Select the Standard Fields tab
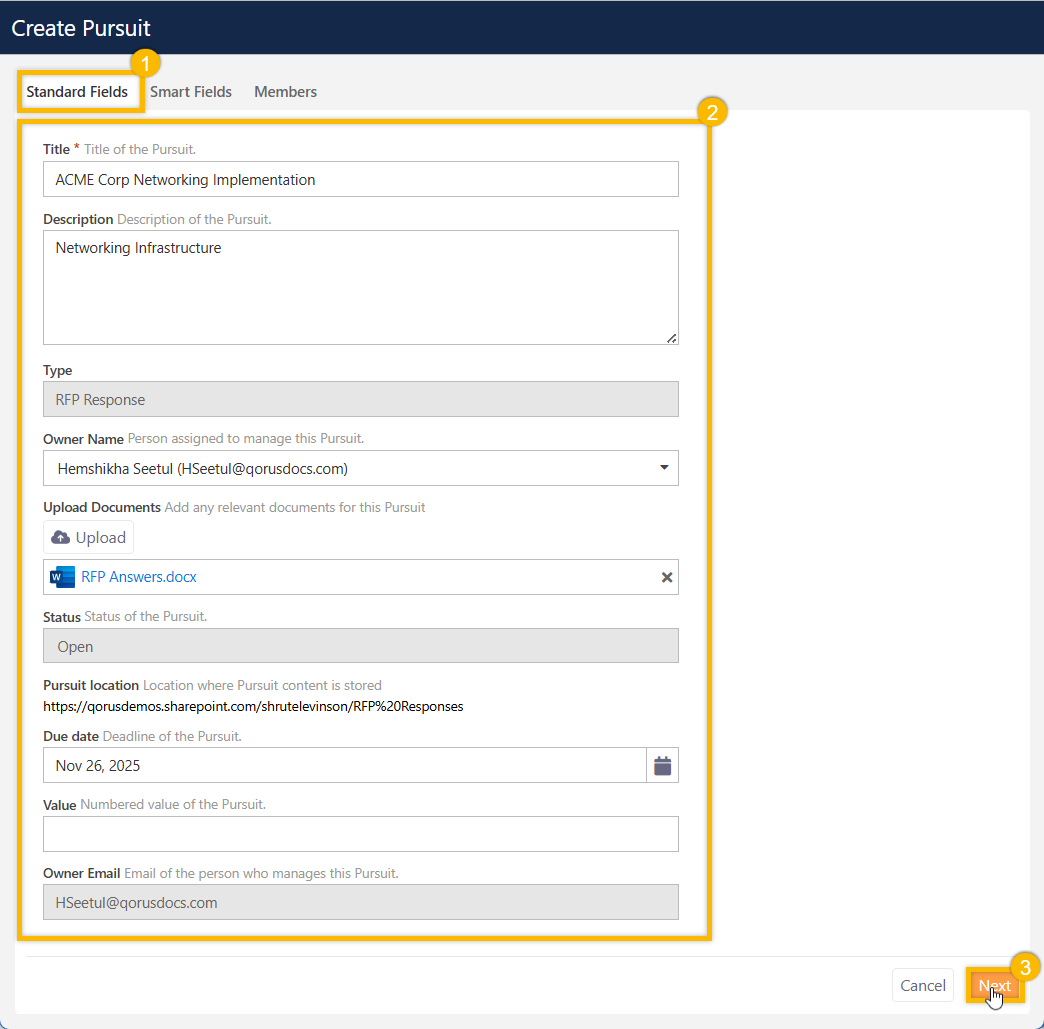Image resolution: width=1044 pixels, height=1029 pixels. coord(77,92)
